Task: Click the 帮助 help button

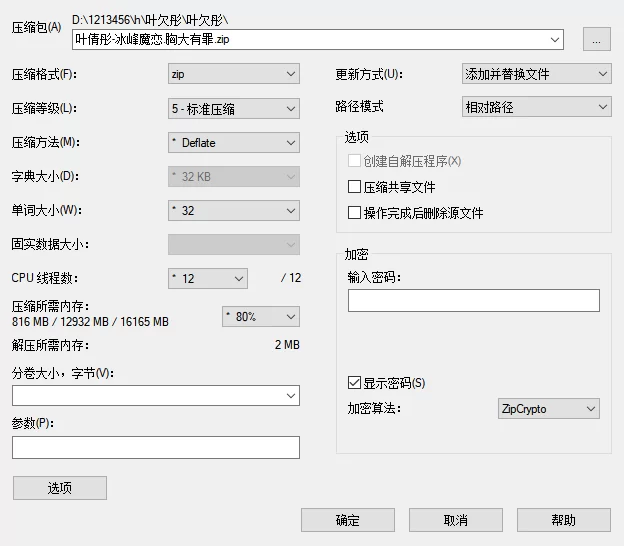Action: [564, 520]
